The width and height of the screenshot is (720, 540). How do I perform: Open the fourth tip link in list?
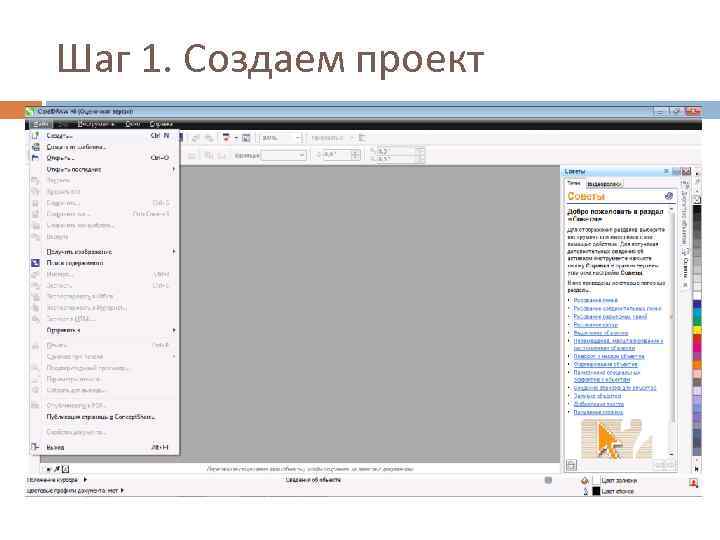pos(596,325)
